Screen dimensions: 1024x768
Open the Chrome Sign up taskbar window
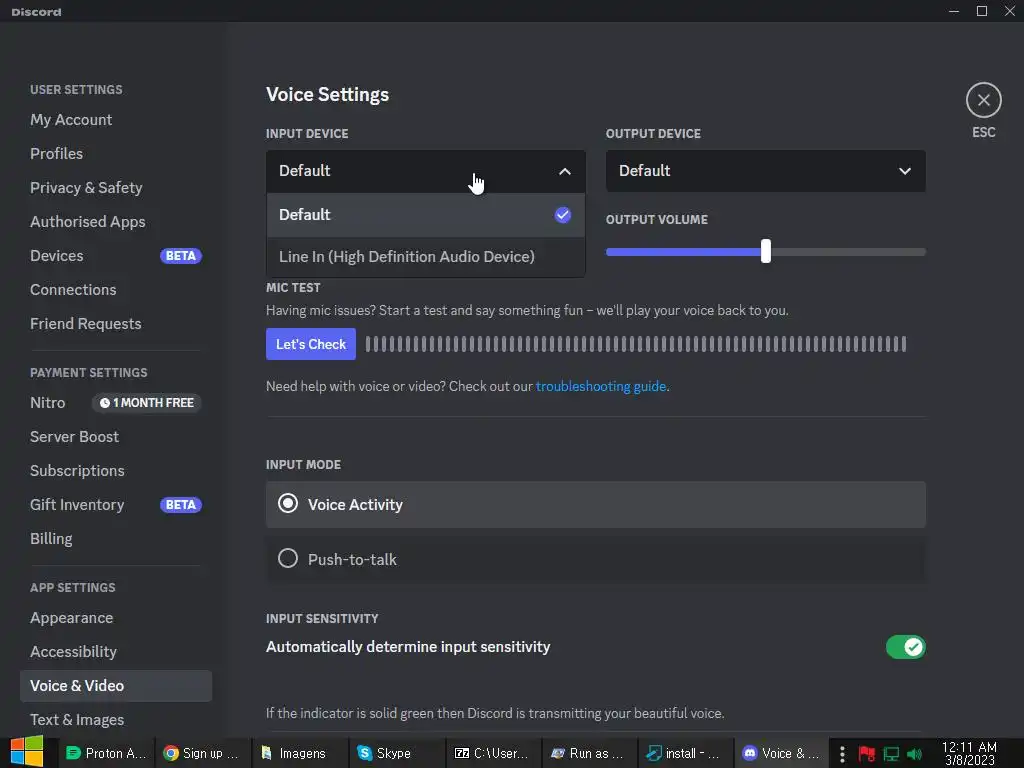coord(202,753)
